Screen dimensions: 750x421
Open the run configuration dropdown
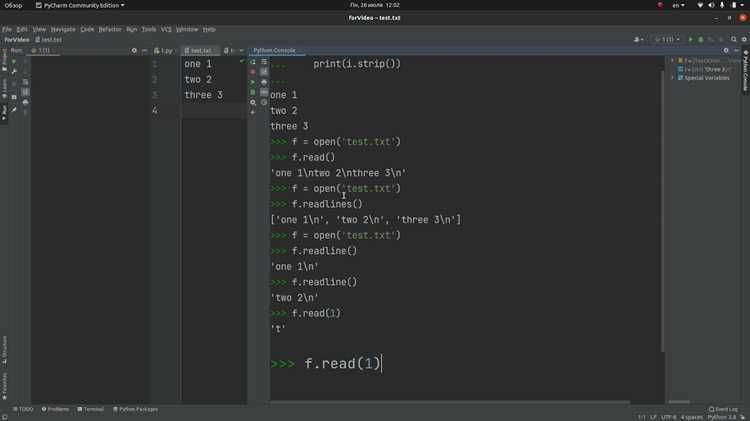point(667,40)
